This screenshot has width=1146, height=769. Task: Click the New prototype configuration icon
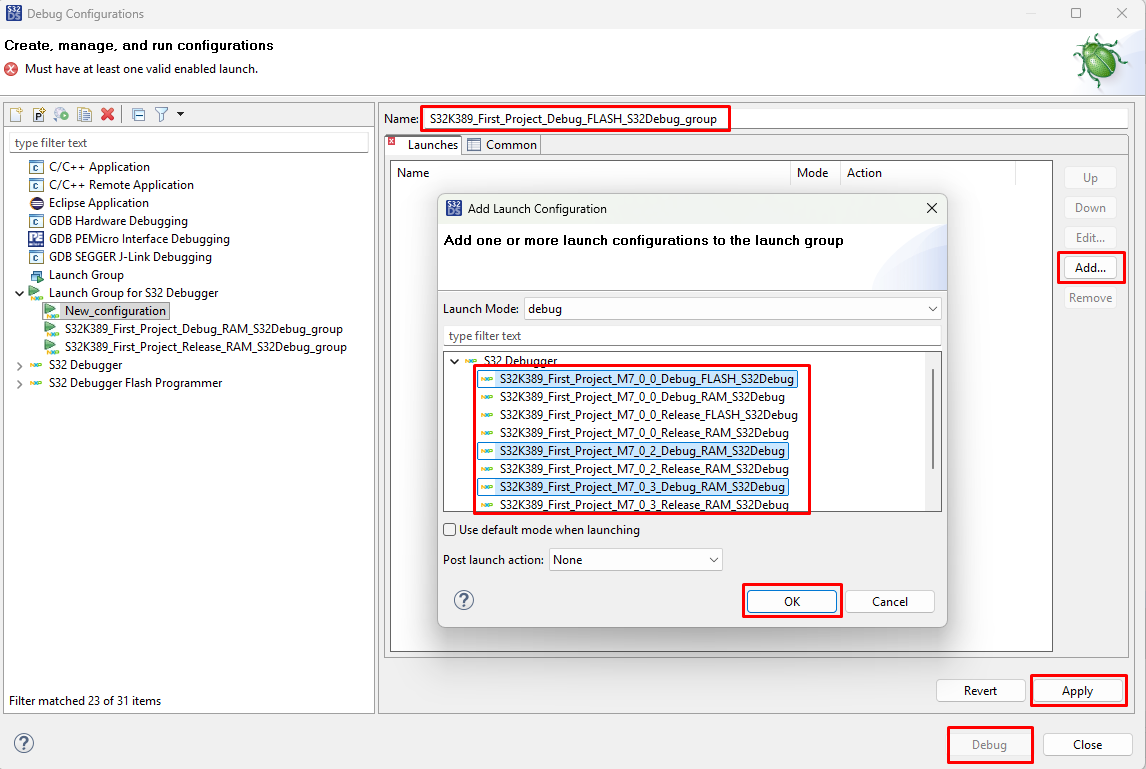pos(39,114)
